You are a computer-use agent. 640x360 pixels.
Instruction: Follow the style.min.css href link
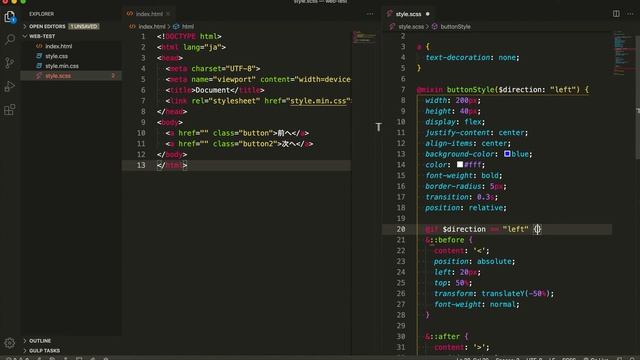[318, 101]
